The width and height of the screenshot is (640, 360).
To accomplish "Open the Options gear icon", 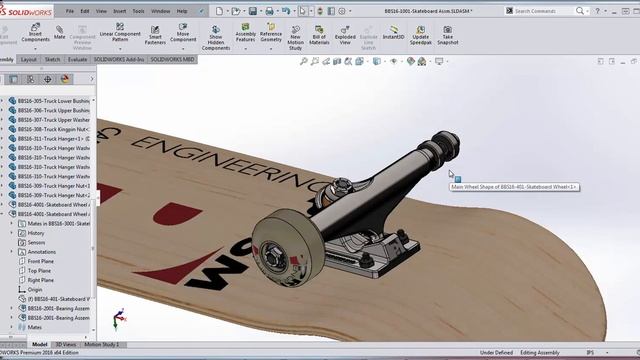I will click(342, 11).
